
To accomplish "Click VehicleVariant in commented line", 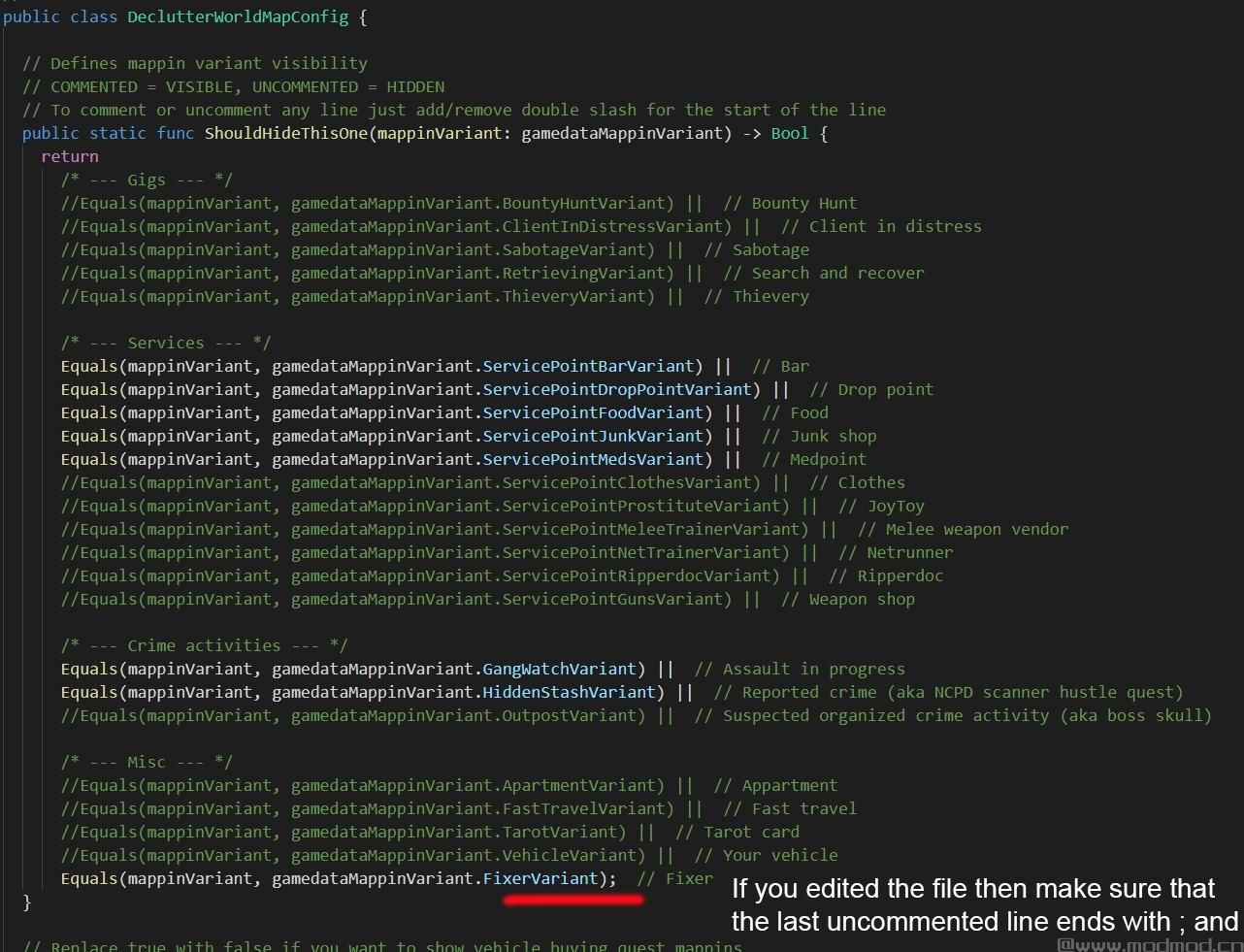I will tap(570, 855).
